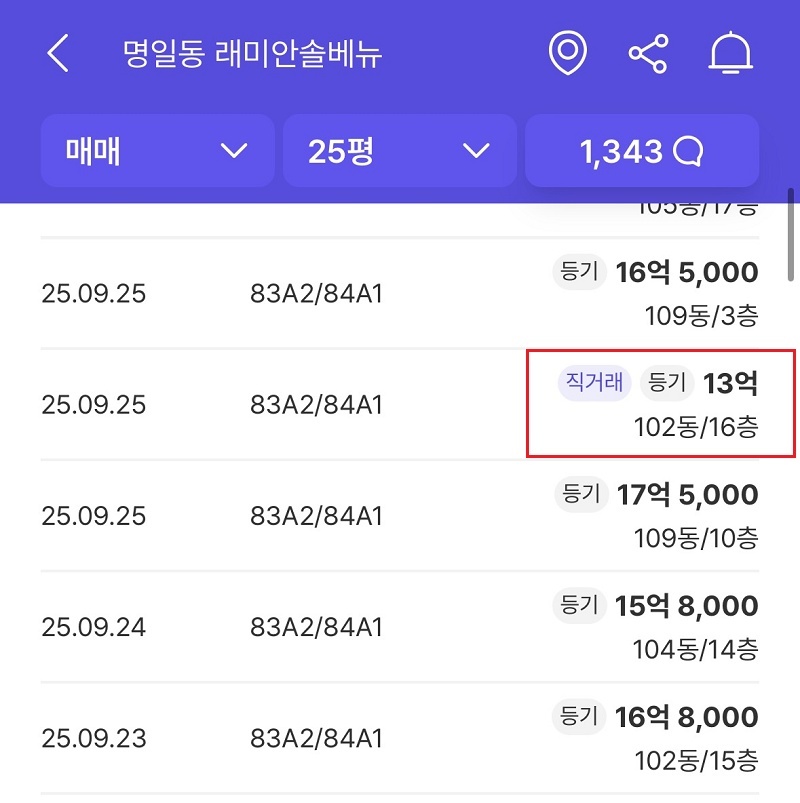Tap the 등기 badge next to 16억 5,000
This screenshot has width=800, height=803.
tap(580, 272)
